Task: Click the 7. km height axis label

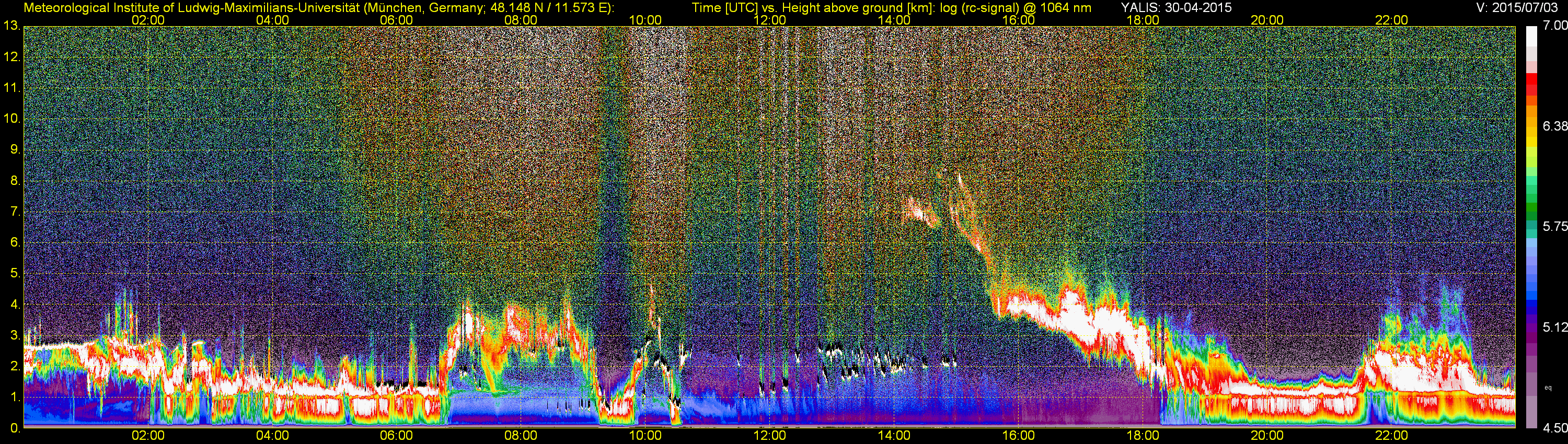Action: pyautogui.click(x=15, y=212)
